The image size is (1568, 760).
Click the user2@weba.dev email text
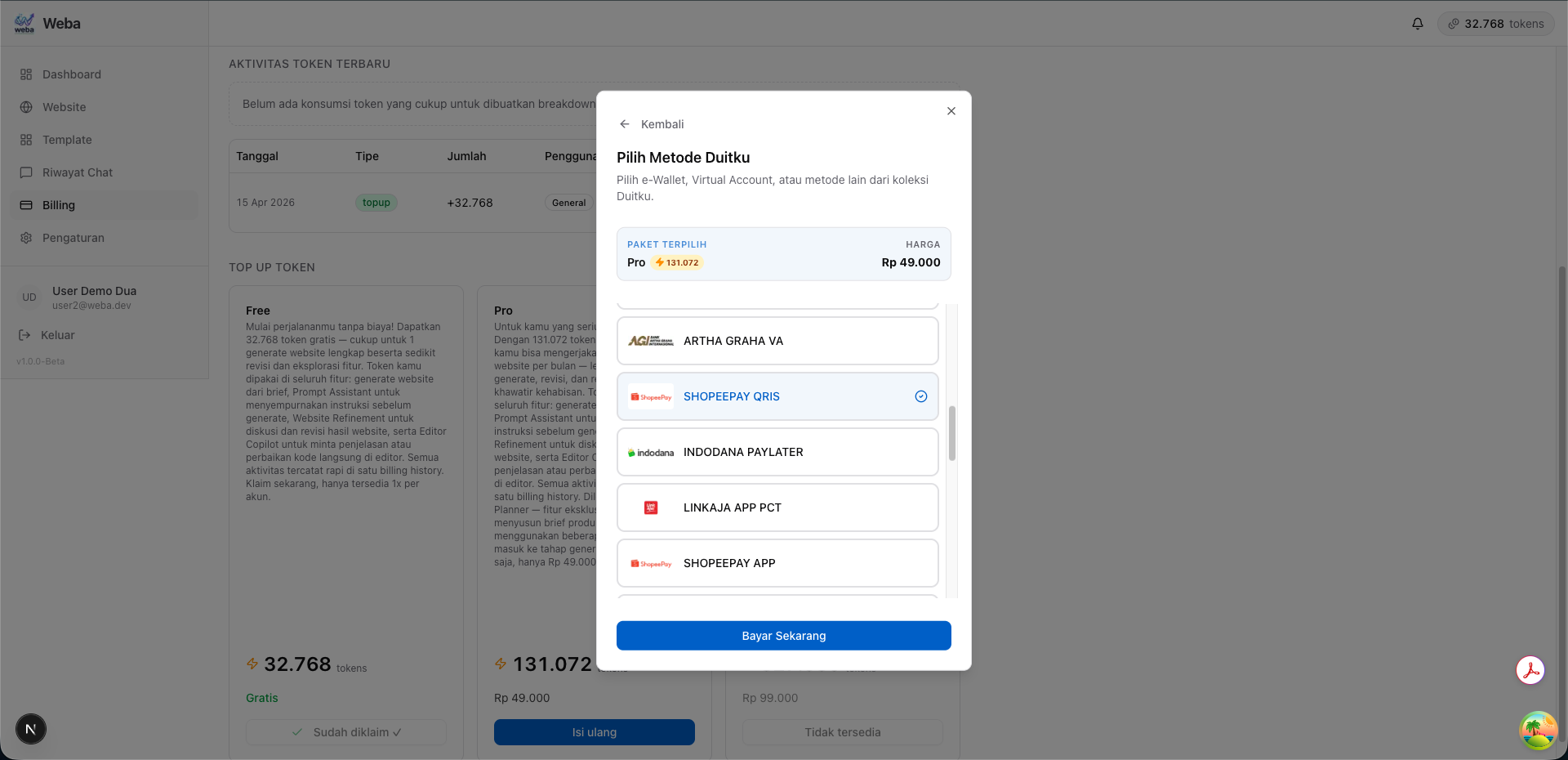tap(91, 306)
